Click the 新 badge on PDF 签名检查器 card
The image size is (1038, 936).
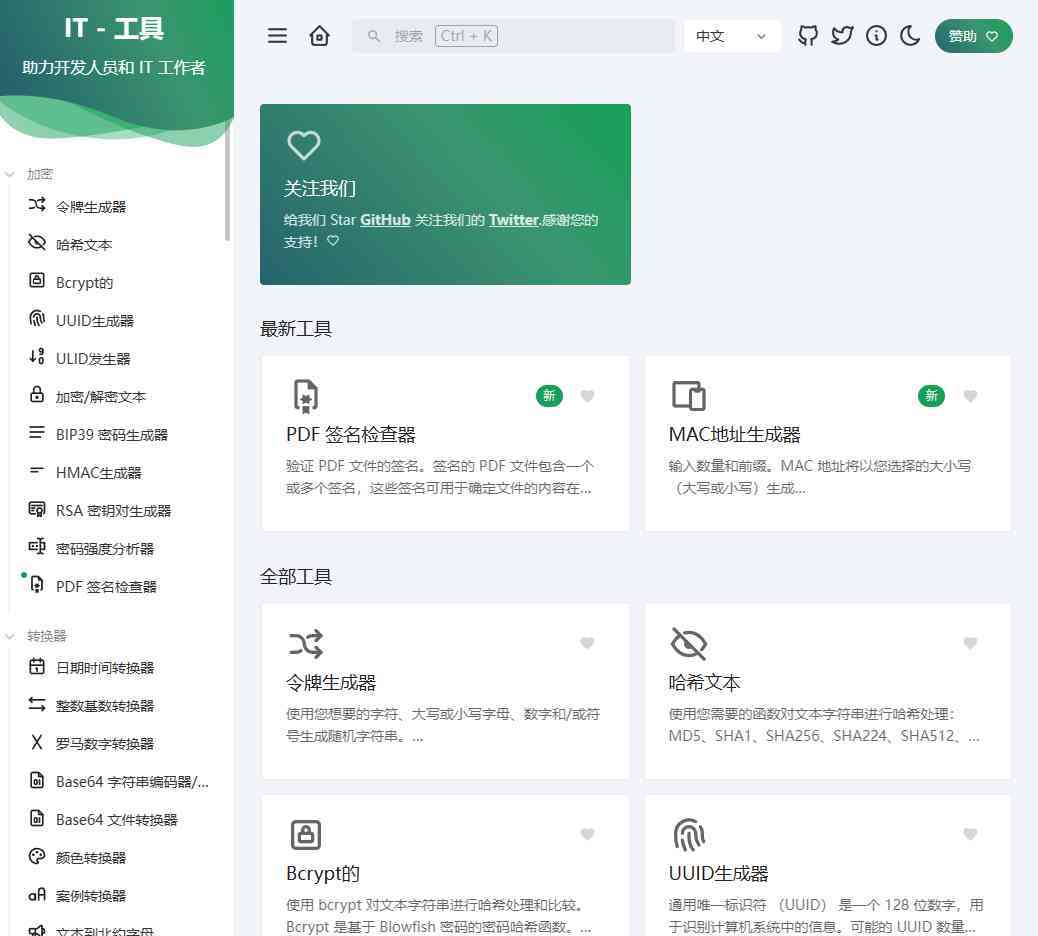click(x=549, y=396)
